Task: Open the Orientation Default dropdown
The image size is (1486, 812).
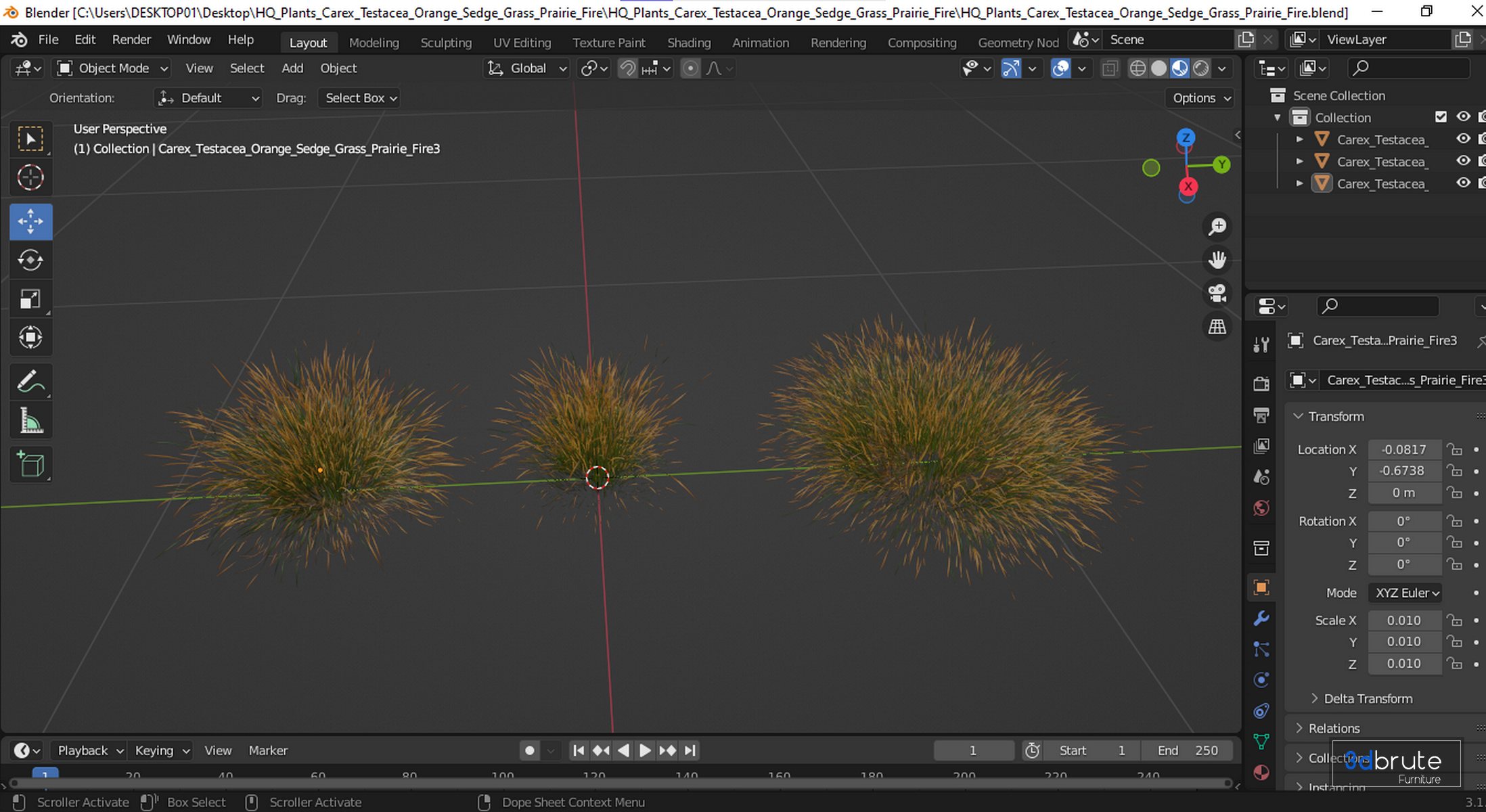Action: point(208,98)
